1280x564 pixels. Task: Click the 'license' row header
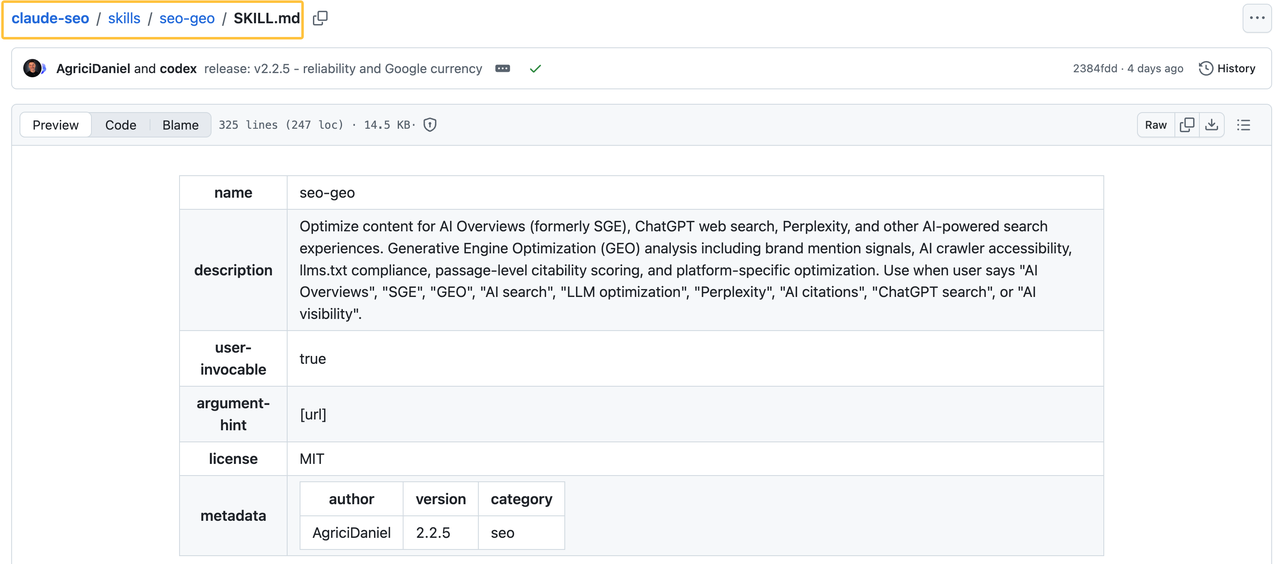pyautogui.click(x=233, y=459)
